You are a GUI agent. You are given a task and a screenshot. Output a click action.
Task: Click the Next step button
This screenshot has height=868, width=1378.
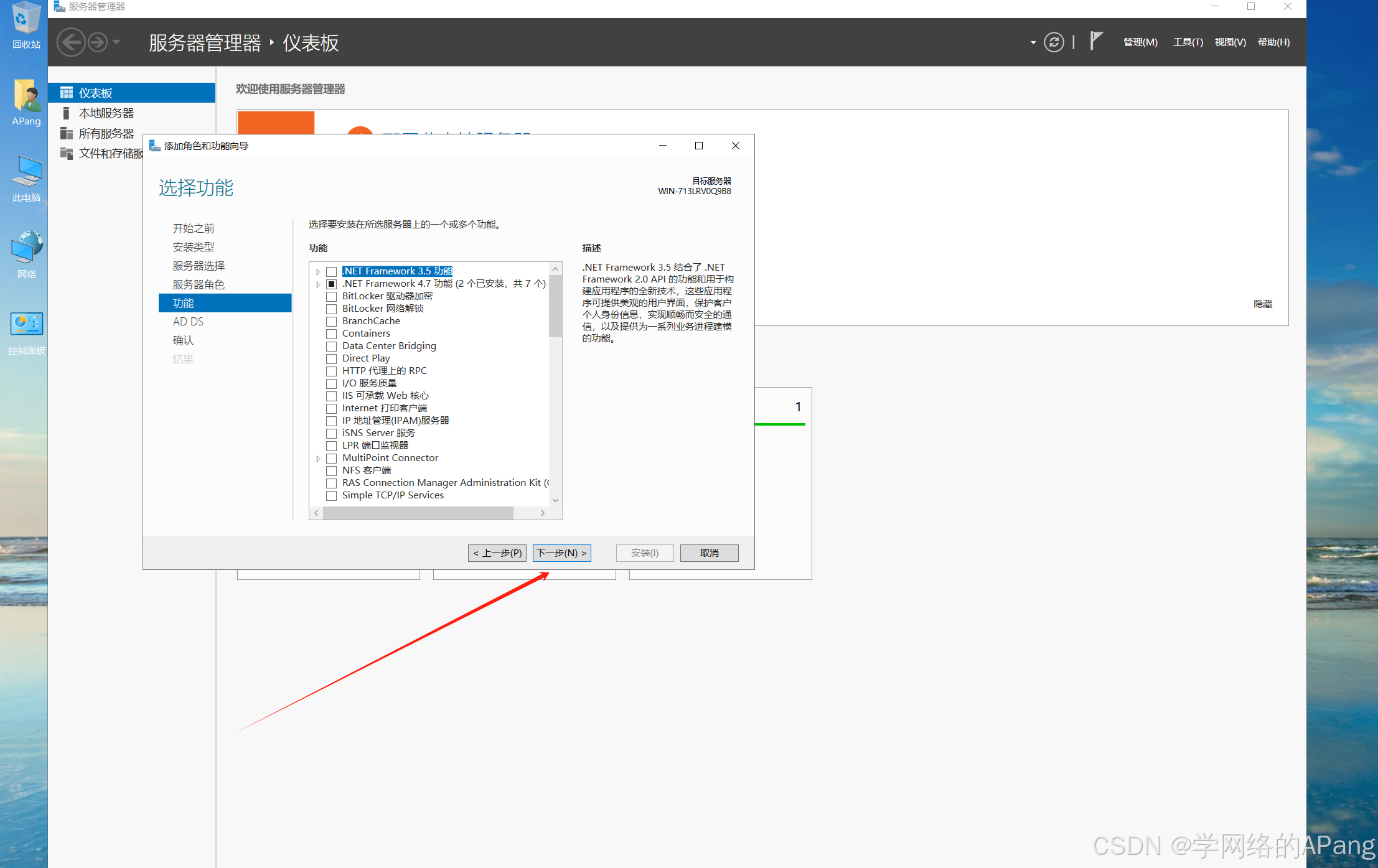561,553
